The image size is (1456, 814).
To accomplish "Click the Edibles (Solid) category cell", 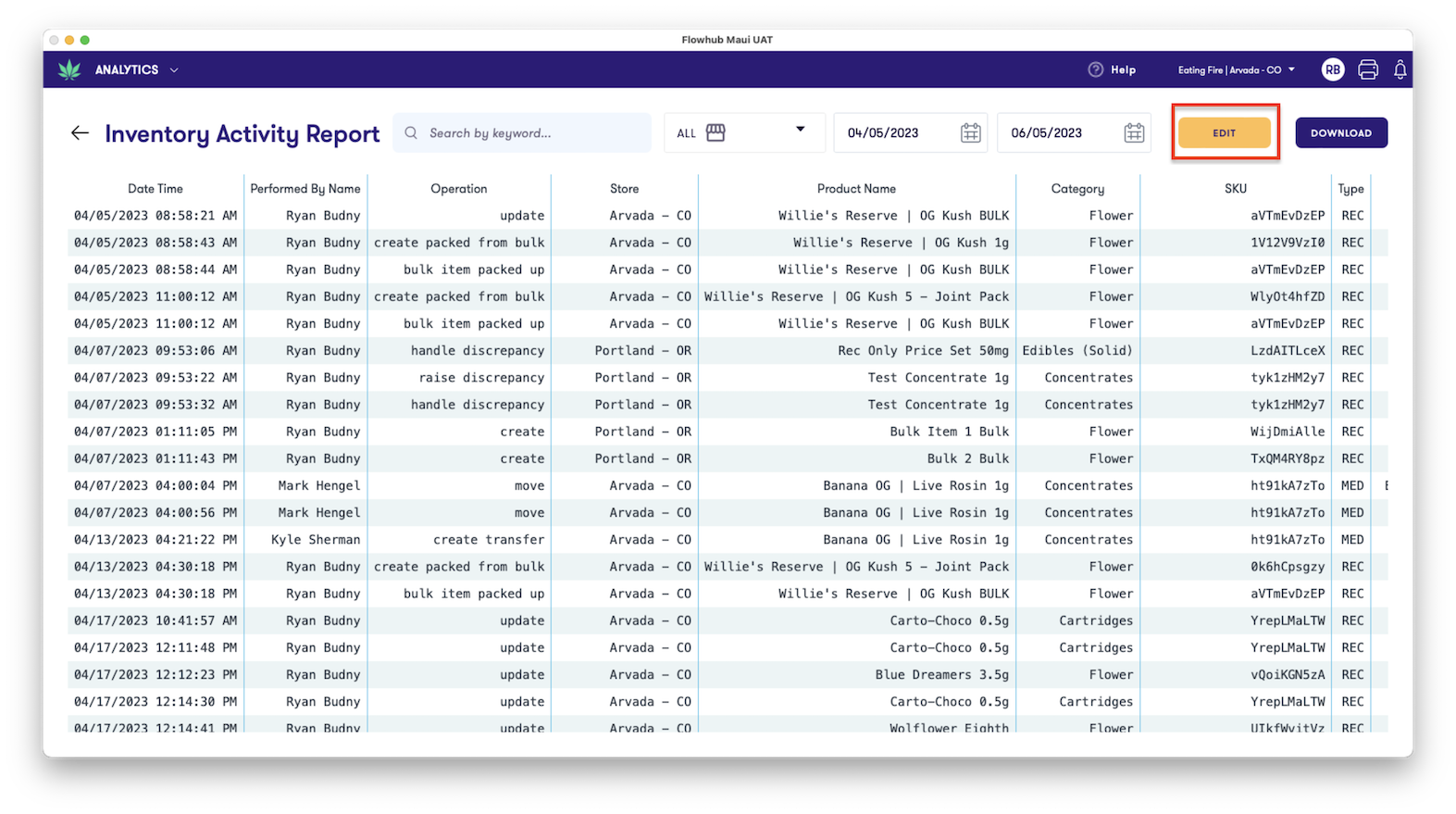I will [x=1077, y=351].
